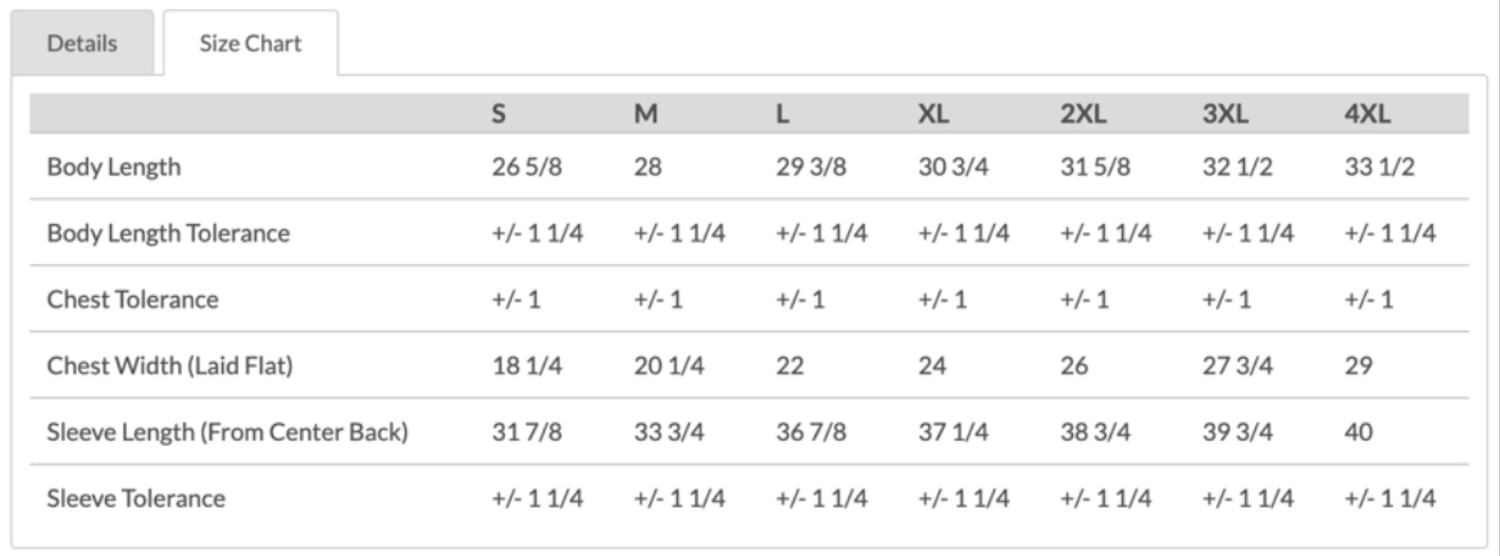The height and width of the screenshot is (556, 1500).
Task: Click the Chest Width (Laid Flat) label
Action: coord(170,366)
